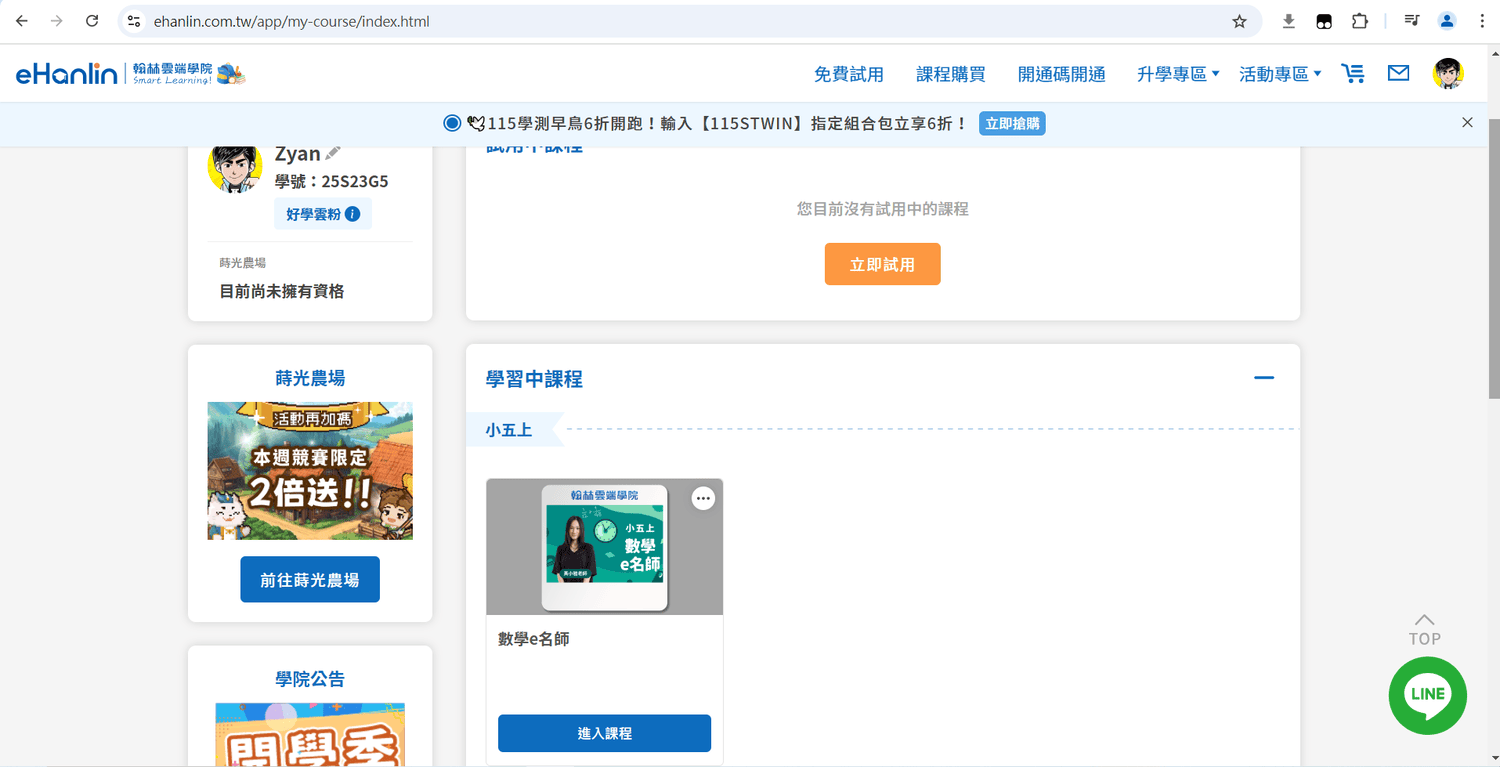Close the promotion announcement bar
Screen dimensions: 1500x767
[x=1467, y=123]
